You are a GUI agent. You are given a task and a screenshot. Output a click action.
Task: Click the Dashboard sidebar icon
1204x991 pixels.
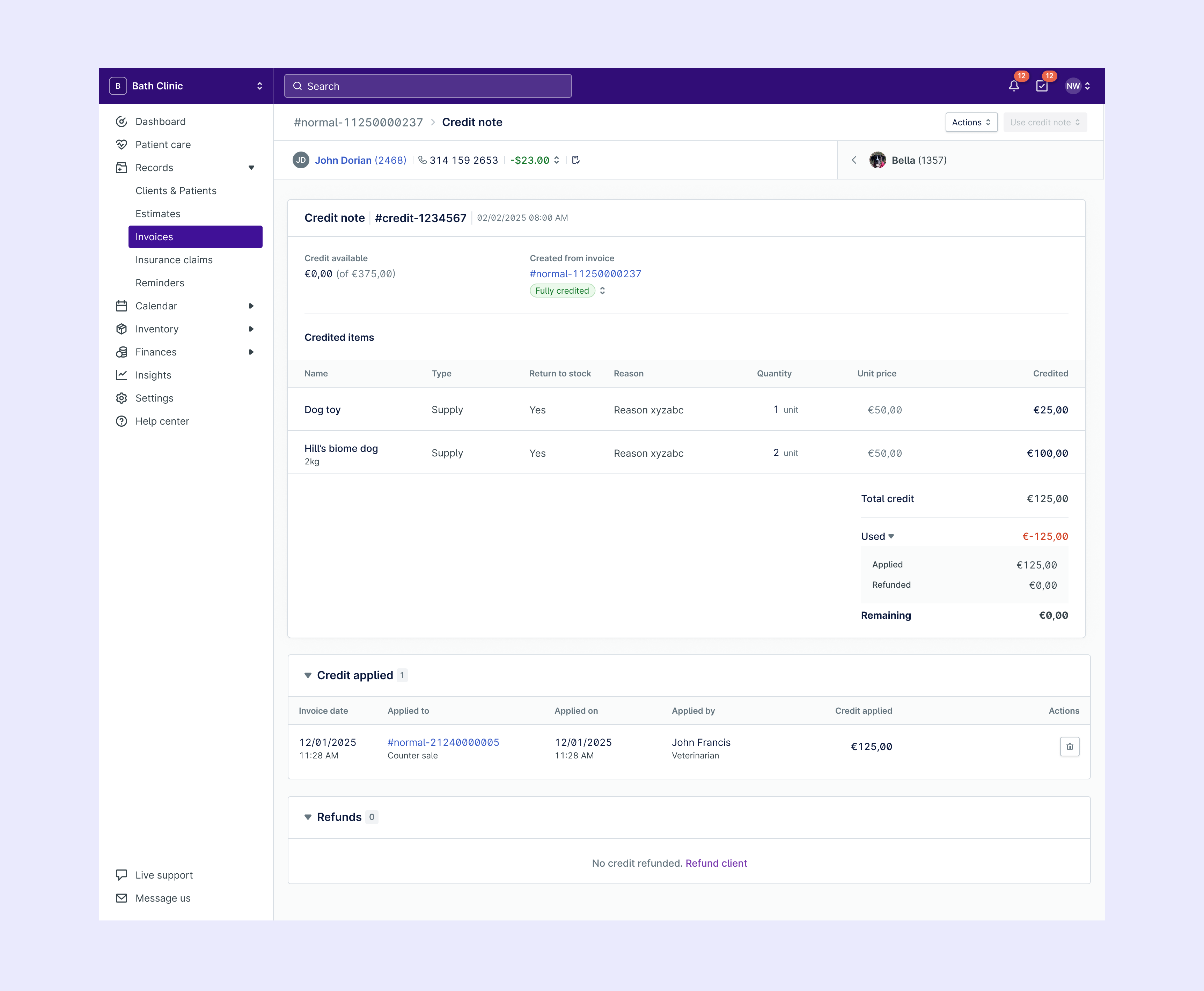point(122,122)
